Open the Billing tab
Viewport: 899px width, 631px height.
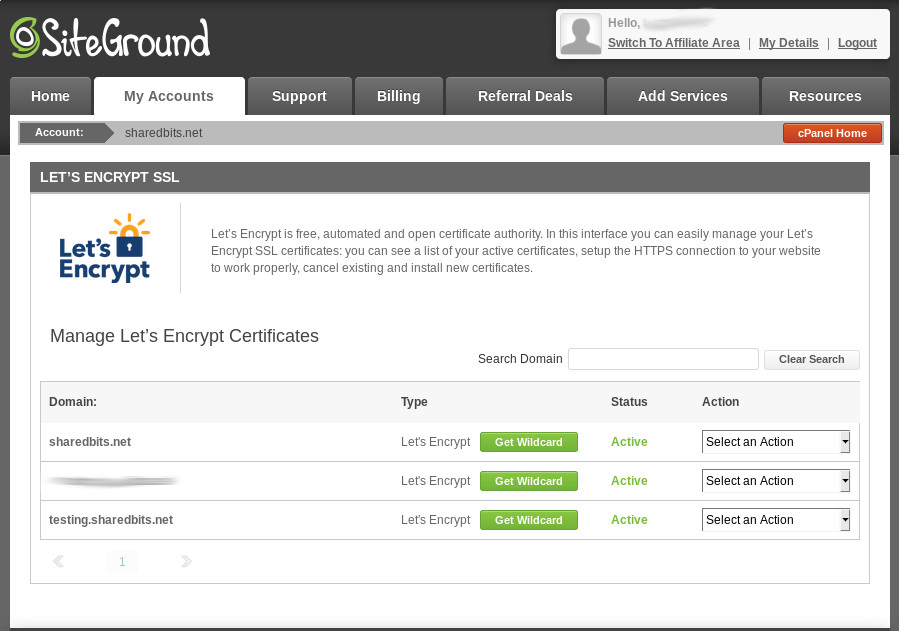click(x=398, y=96)
